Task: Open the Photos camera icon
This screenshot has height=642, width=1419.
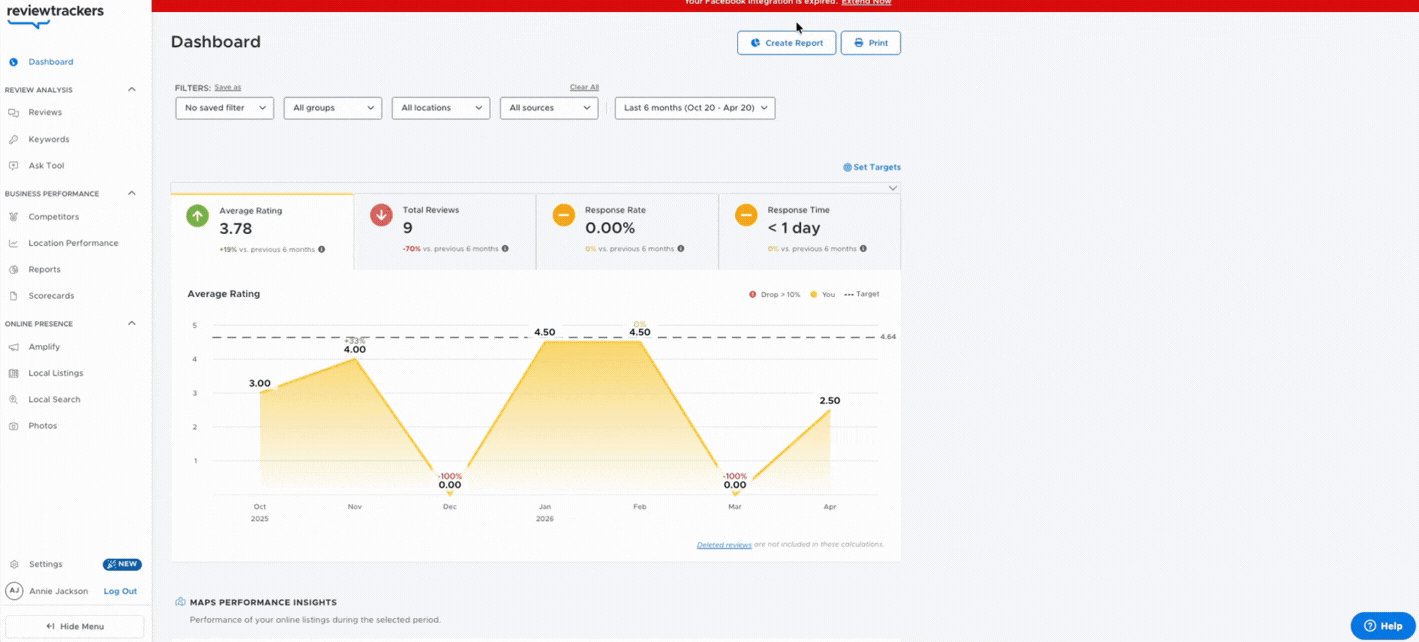Action: [x=13, y=426]
